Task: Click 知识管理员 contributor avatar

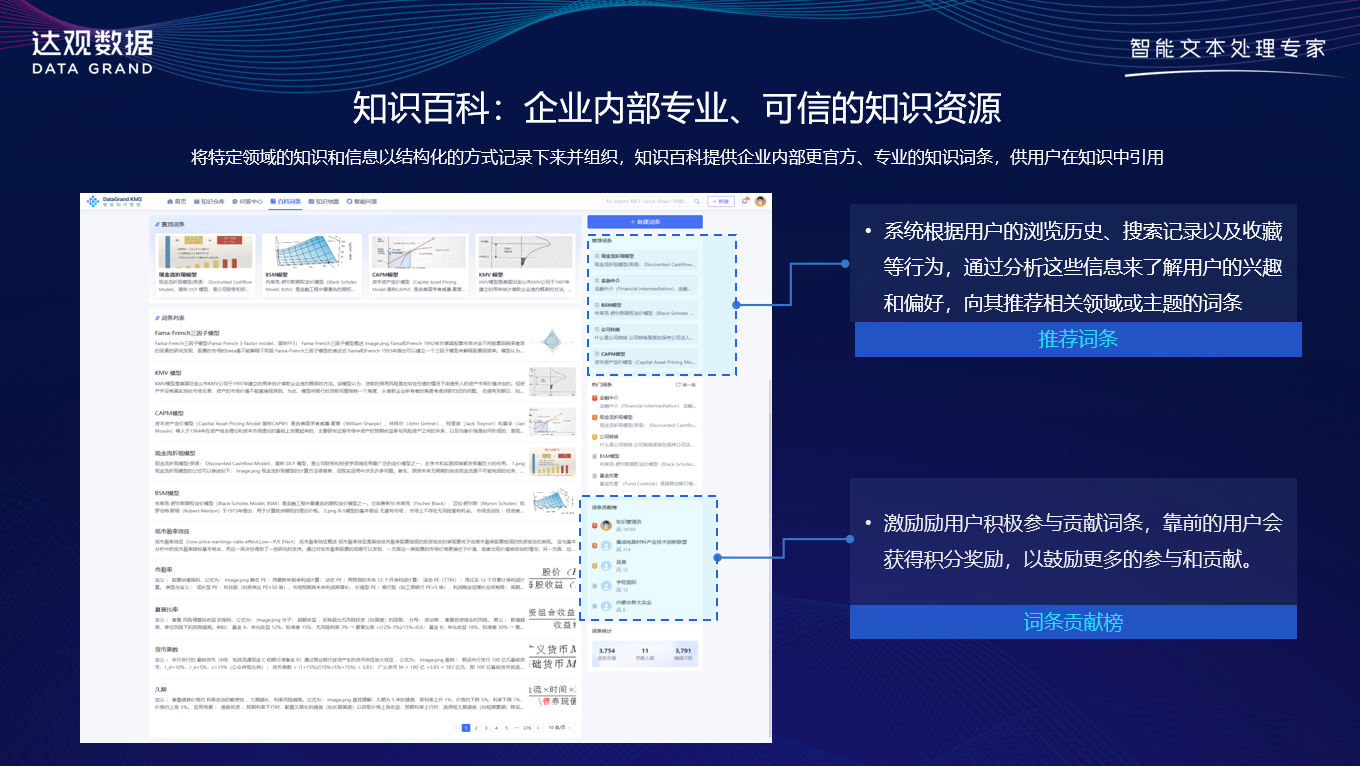Action: [605, 524]
